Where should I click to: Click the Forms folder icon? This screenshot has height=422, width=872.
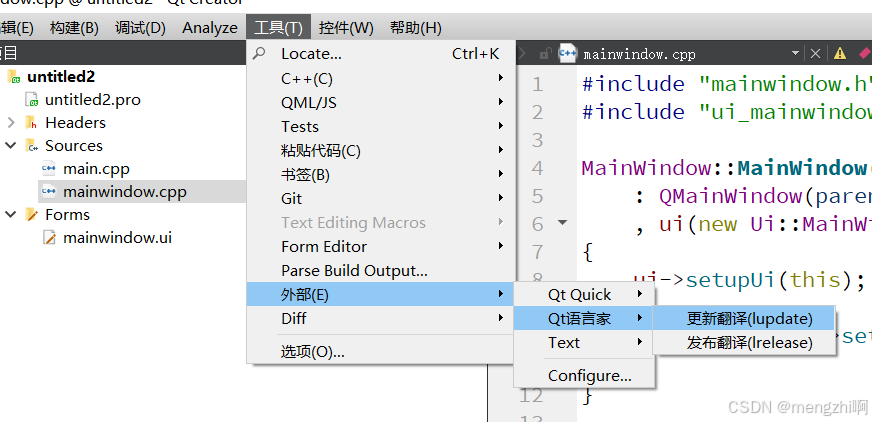coord(32,215)
